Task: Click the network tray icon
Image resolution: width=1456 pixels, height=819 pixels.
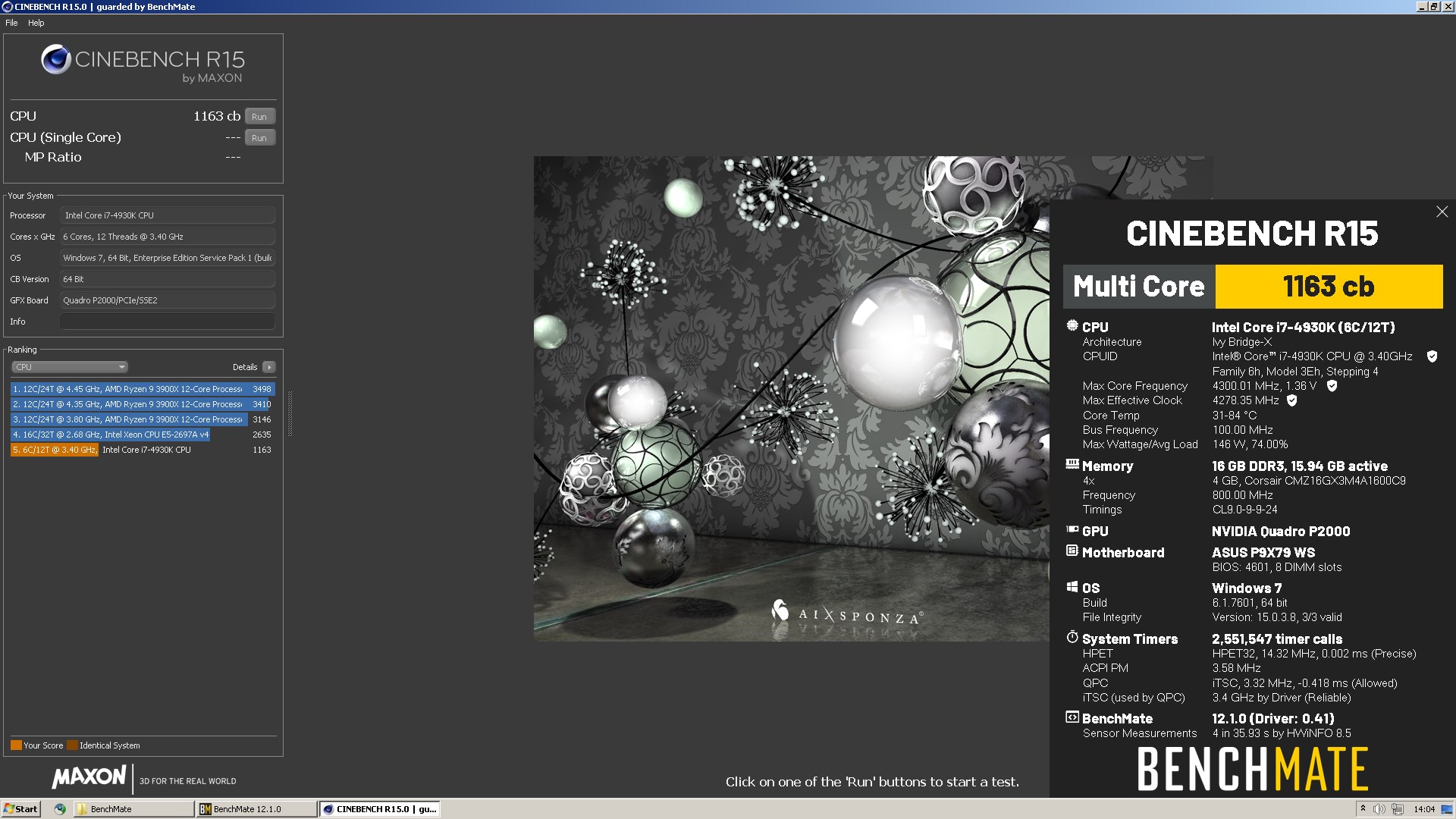Action: [x=1398, y=809]
